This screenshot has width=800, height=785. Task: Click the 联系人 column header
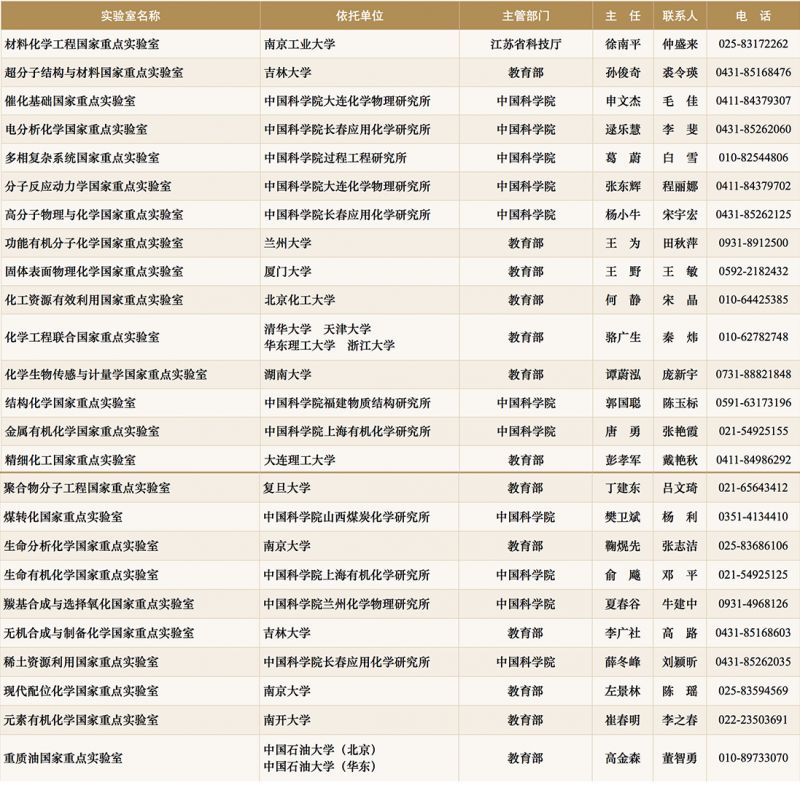coord(680,16)
